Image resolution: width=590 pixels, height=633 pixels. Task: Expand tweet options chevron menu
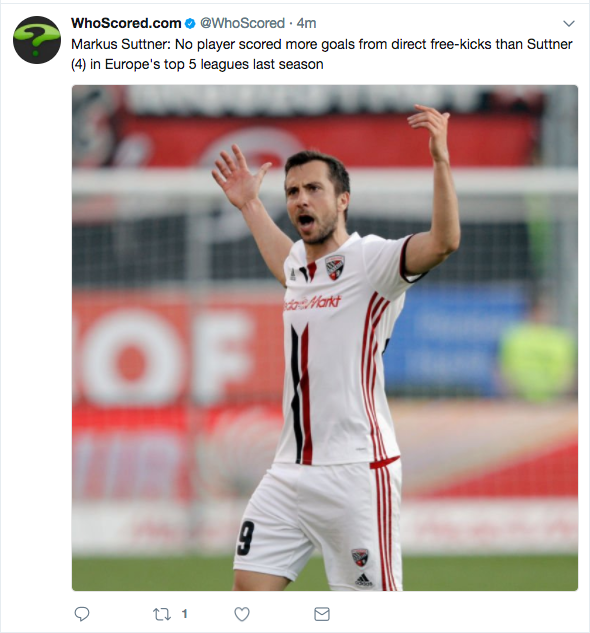(569, 23)
